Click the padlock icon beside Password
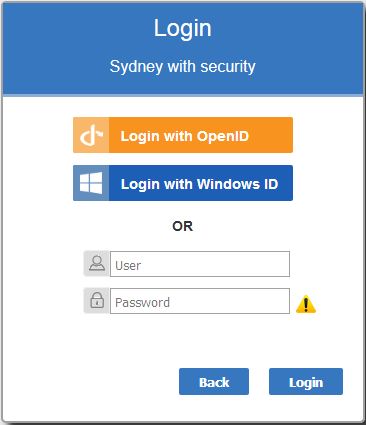The width and height of the screenshot is (366, 425). (97, 300)
